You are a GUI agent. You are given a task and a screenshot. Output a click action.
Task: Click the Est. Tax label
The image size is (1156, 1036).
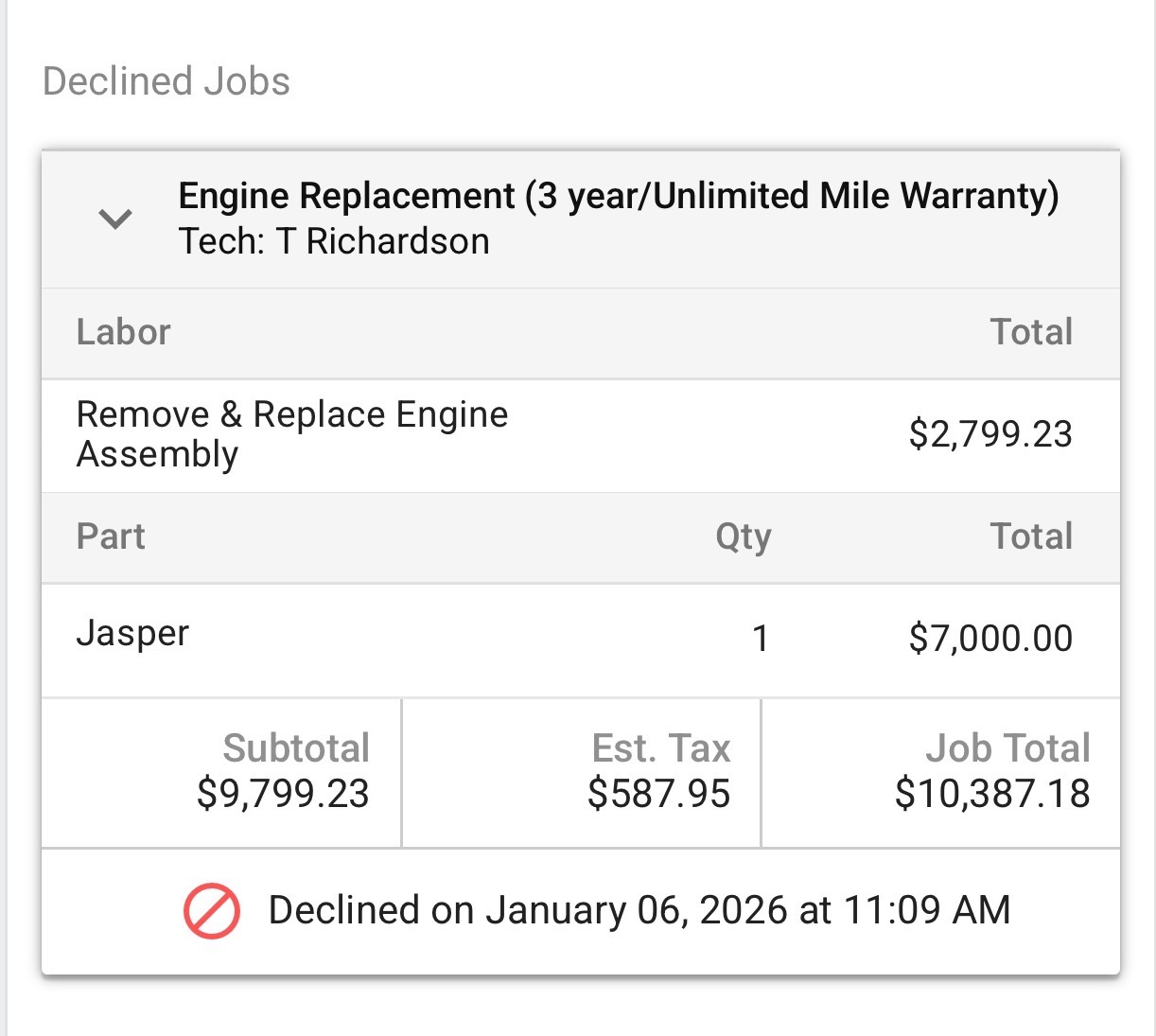coord(660,748)
